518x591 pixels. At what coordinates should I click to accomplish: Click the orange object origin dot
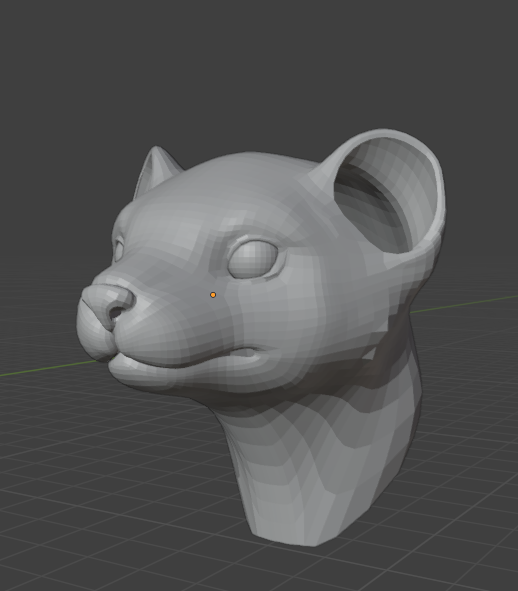[213, 295]
